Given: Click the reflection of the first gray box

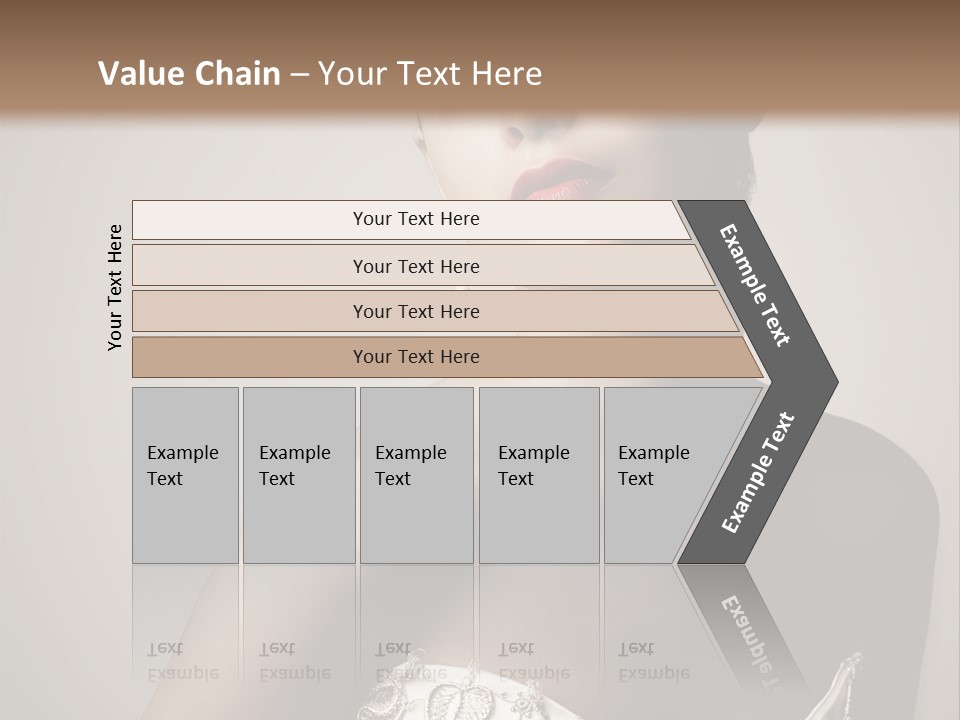Looking at the screenshot, I should pos(186,624).
